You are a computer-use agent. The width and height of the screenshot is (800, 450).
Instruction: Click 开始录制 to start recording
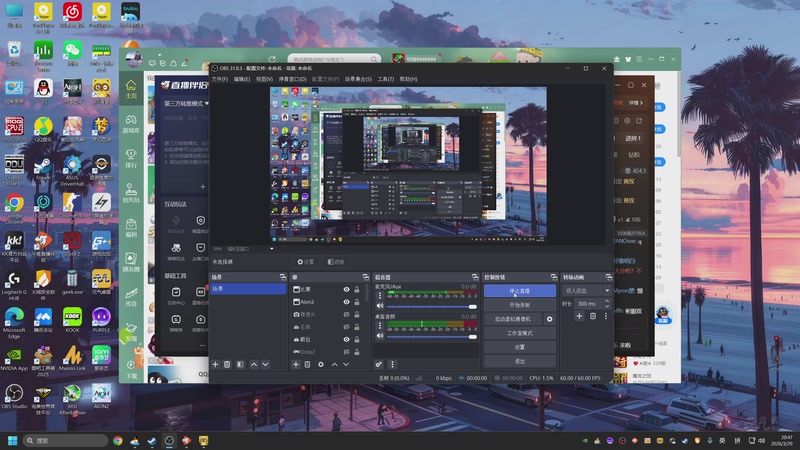point(519,305)
